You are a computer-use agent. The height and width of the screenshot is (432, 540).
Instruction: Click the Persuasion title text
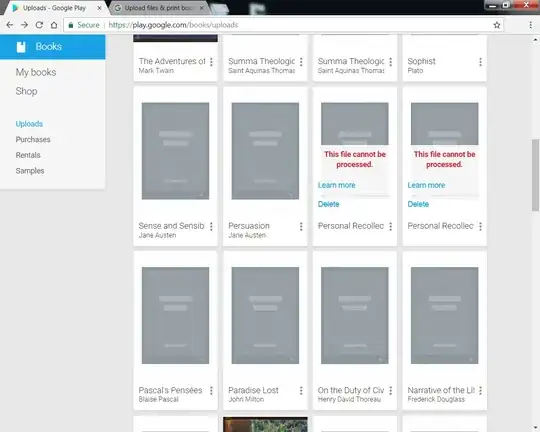249,226
